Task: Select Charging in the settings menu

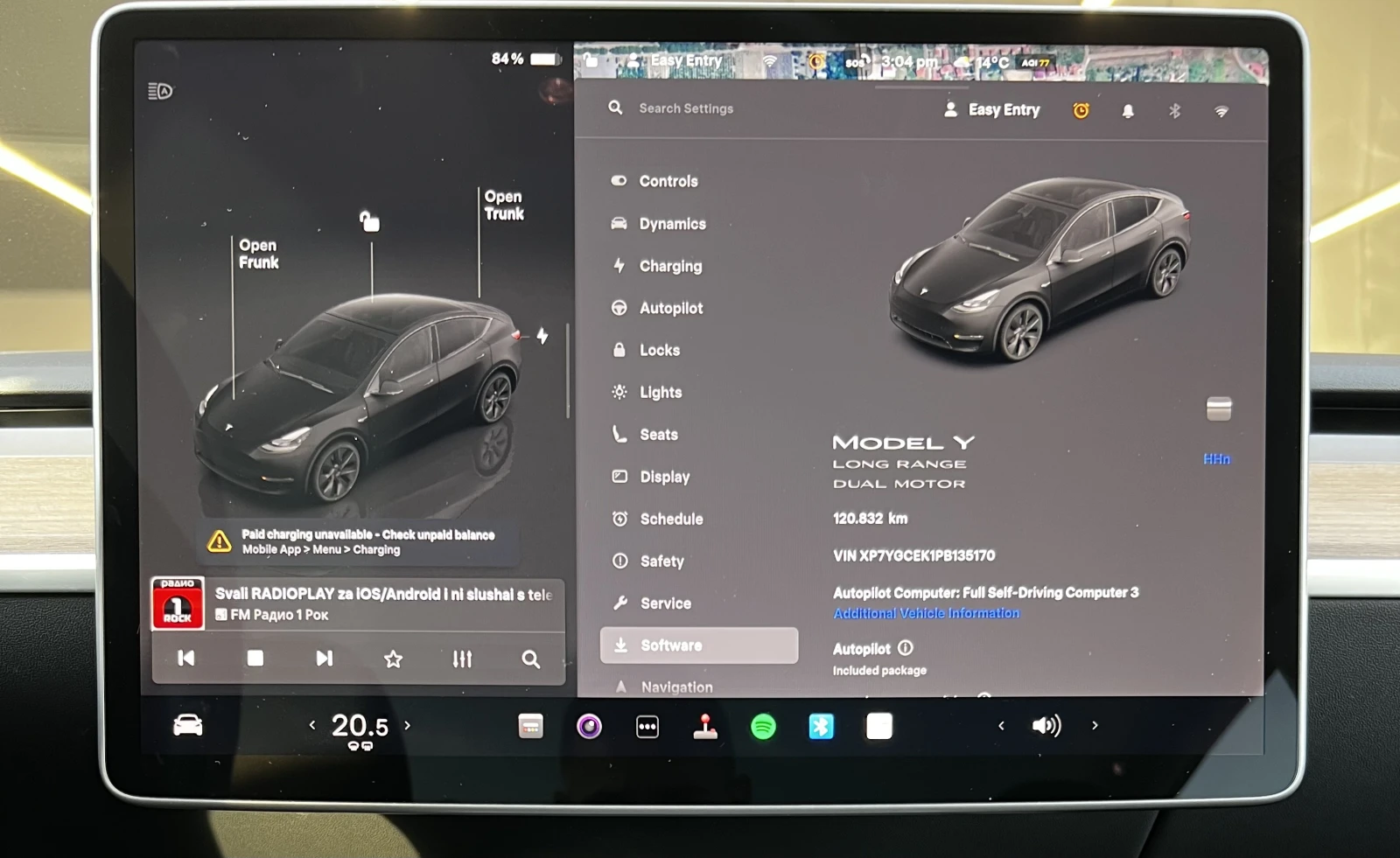Action: click(670, 266)
